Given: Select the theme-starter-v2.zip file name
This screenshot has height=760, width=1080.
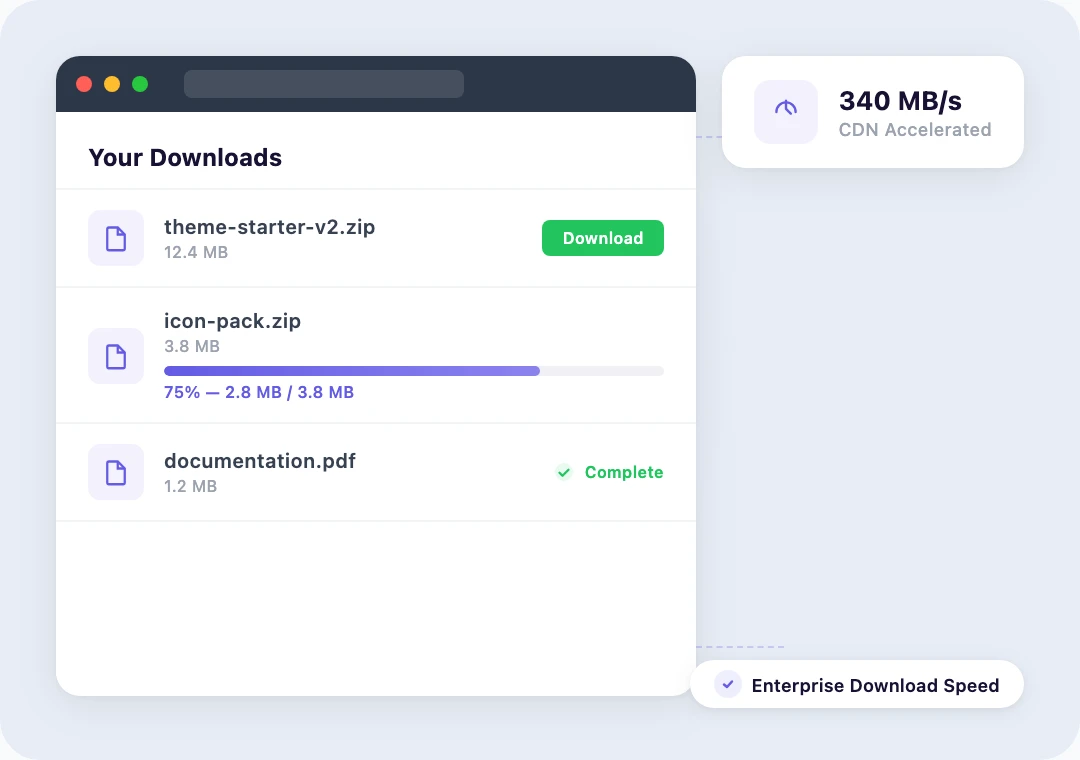Looking at the screenshot, I should coord(269,227).
